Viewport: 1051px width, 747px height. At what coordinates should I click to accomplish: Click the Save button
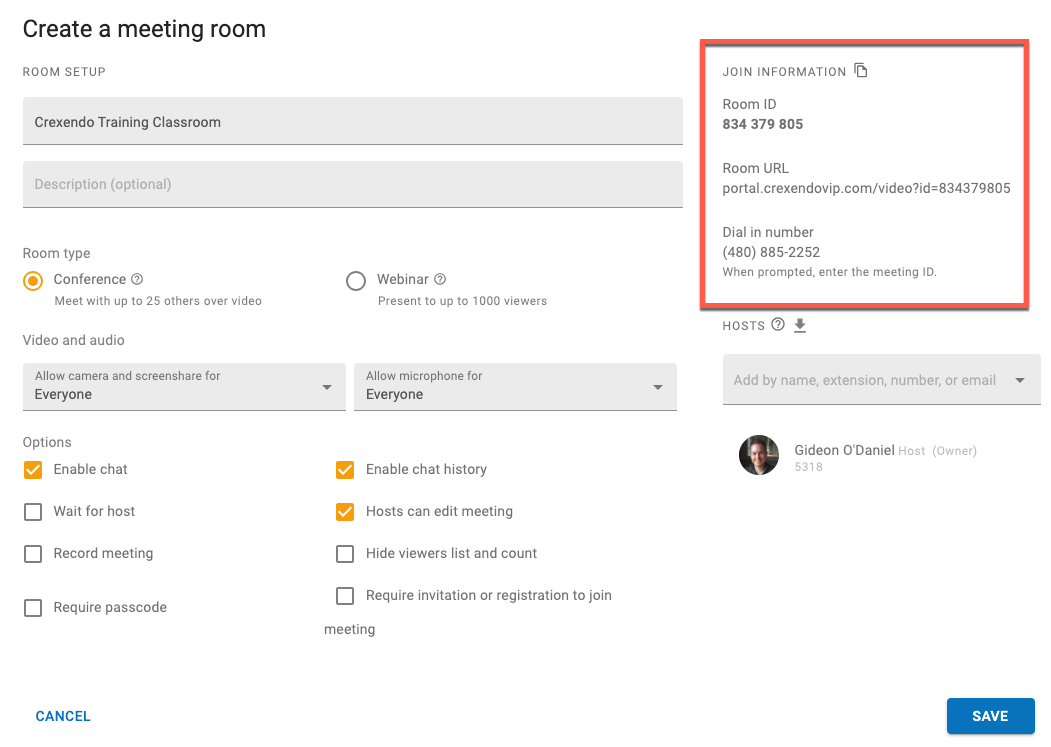991,716
